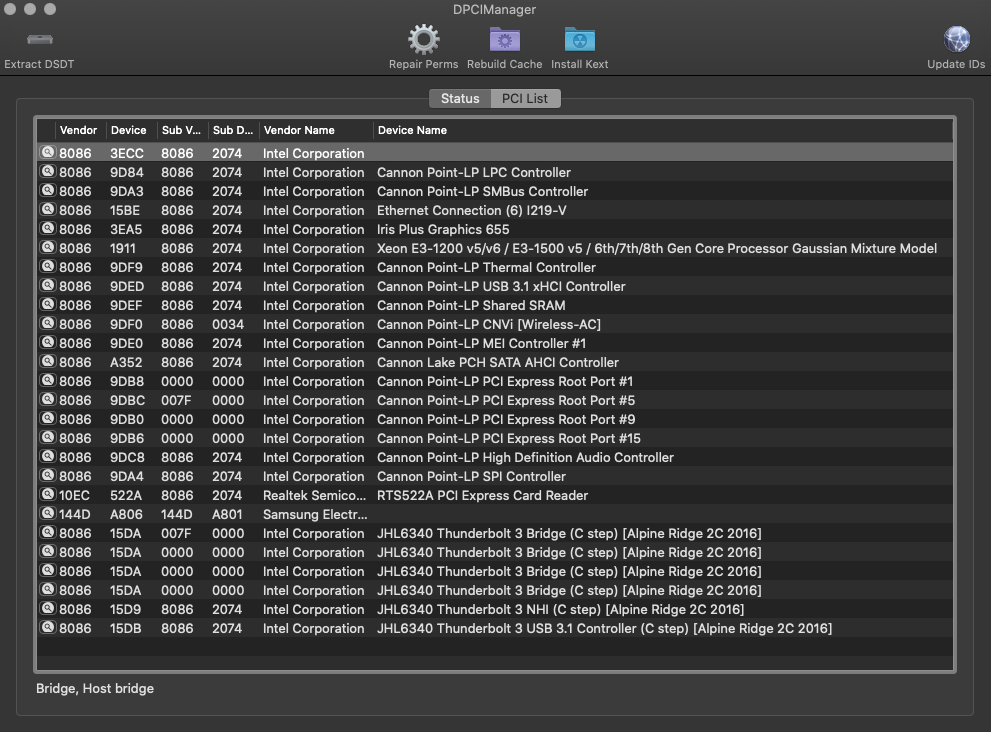
Task: Select the PCI List tab
Action: 525,99
